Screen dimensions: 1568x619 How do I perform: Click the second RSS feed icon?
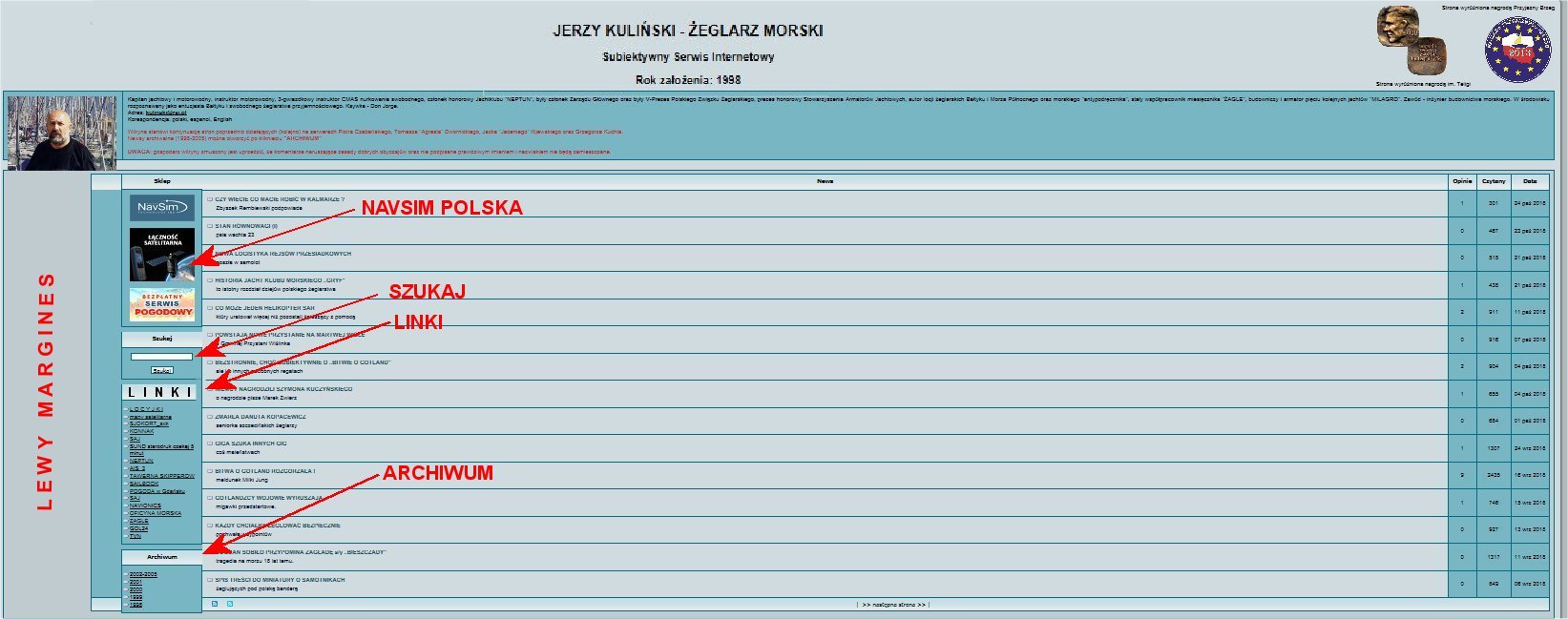coord(230,604)
